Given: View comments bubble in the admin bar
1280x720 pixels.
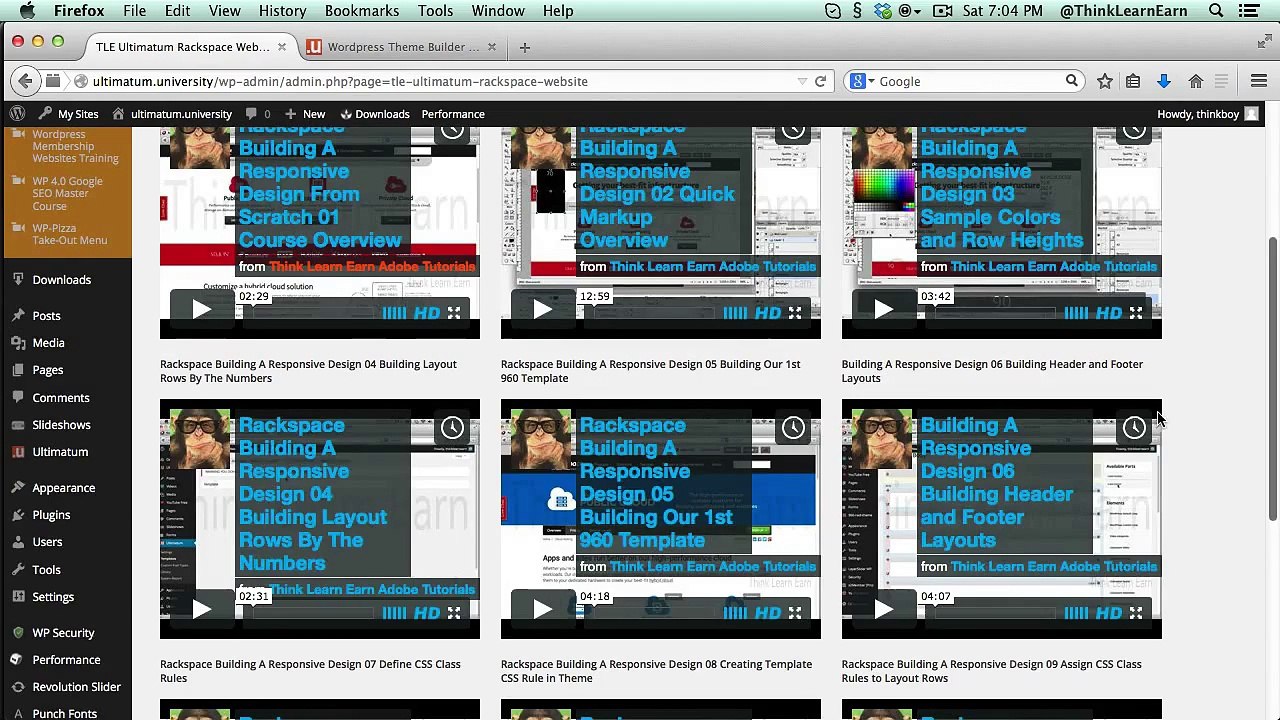Looking at the screenshot, I should [258, 114].
